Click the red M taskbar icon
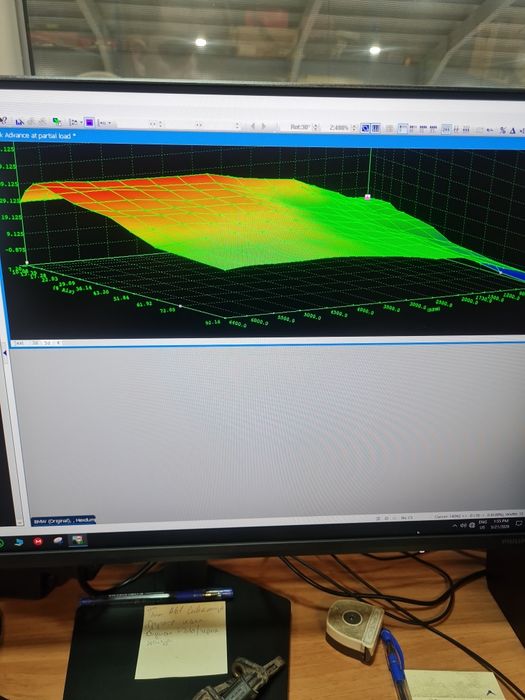 click(x=38, y=542)
